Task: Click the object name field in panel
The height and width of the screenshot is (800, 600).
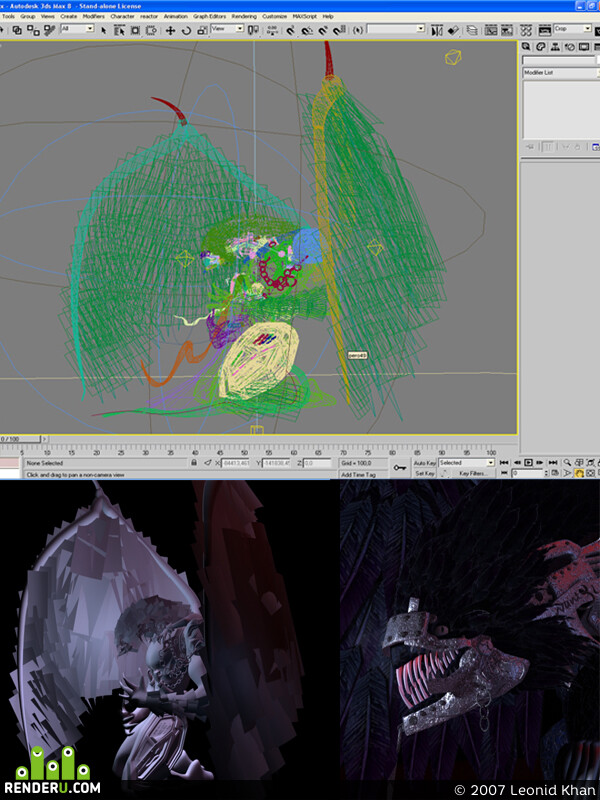Action: coord(559,61)
